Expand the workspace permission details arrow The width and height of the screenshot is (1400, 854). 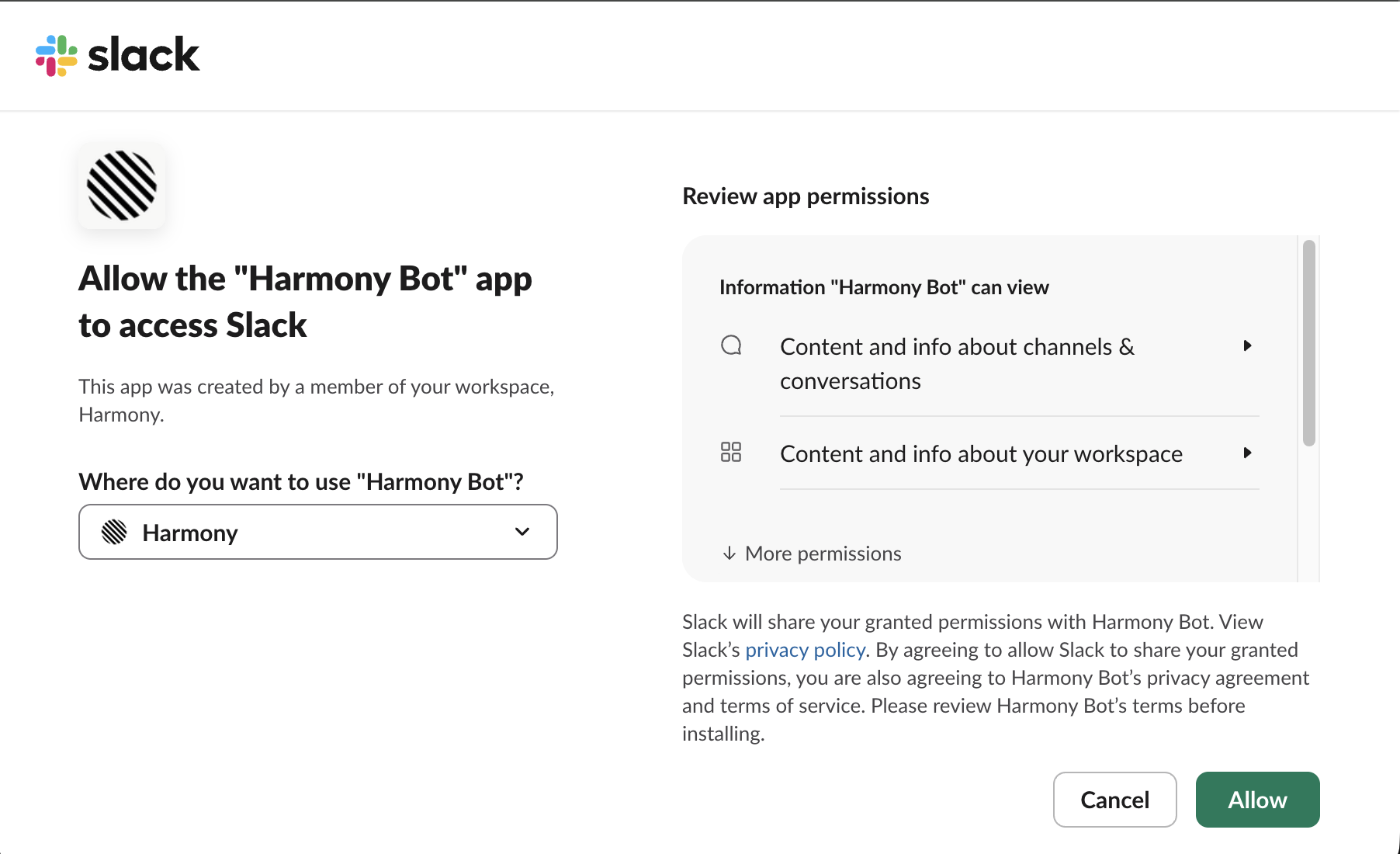click(1247, 453)
